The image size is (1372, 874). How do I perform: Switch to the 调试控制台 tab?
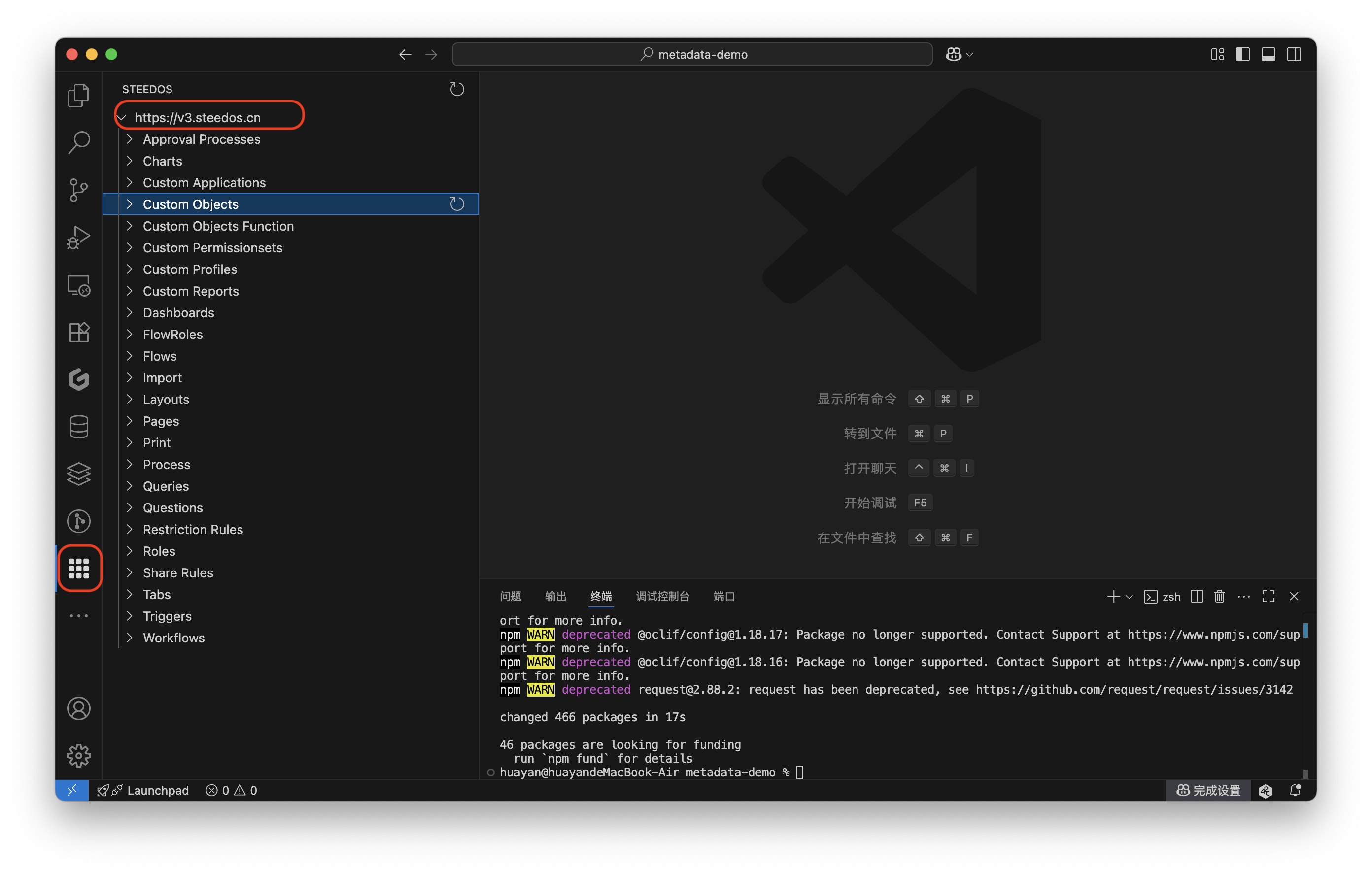663,596
